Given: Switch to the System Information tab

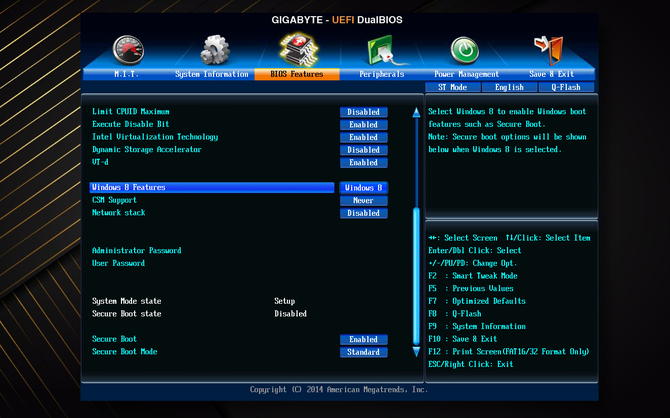Looking at the screenshot, I should 212,74.
